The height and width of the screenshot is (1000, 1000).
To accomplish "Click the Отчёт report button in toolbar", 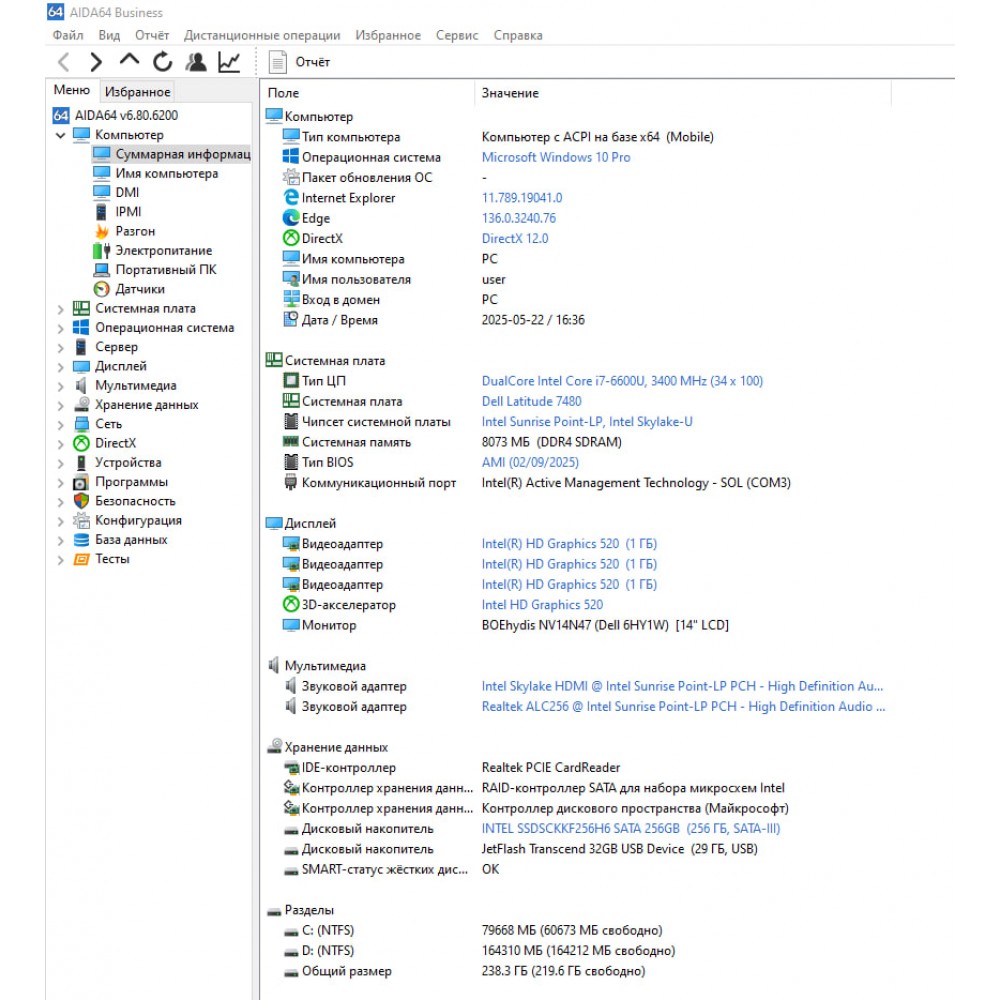I will 300,62.
